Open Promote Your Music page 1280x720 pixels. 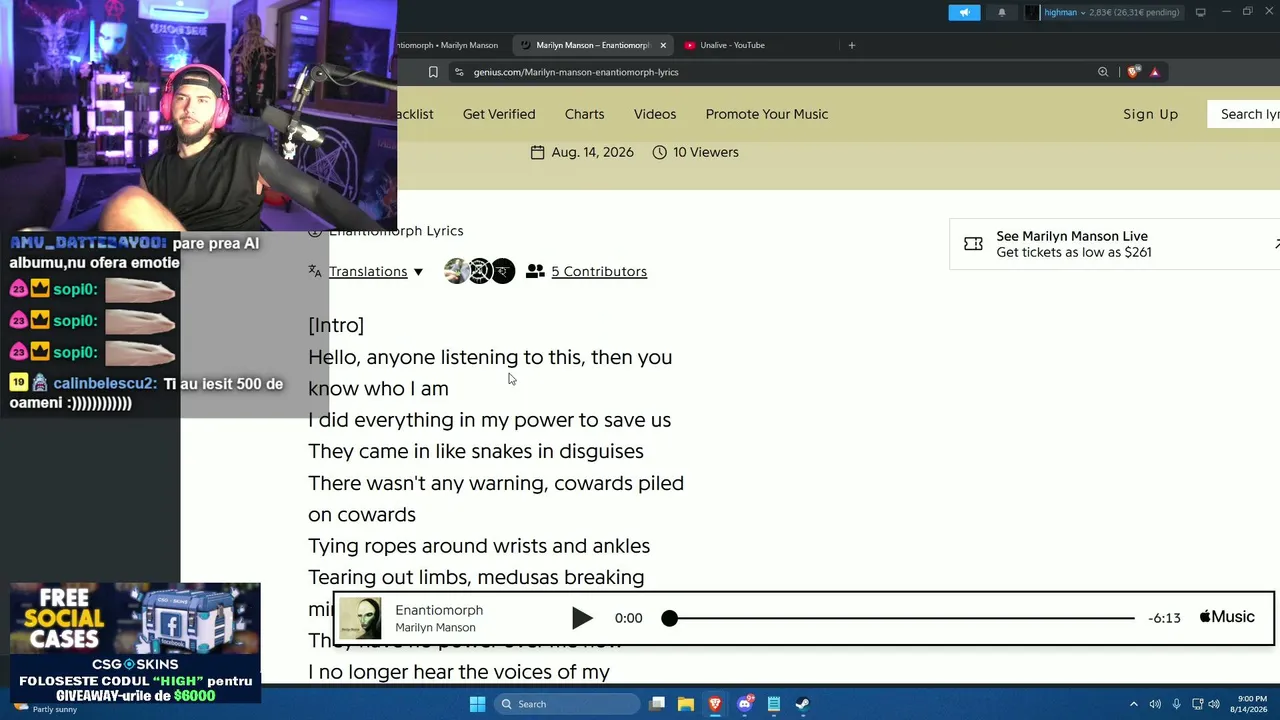pos(767,114)
